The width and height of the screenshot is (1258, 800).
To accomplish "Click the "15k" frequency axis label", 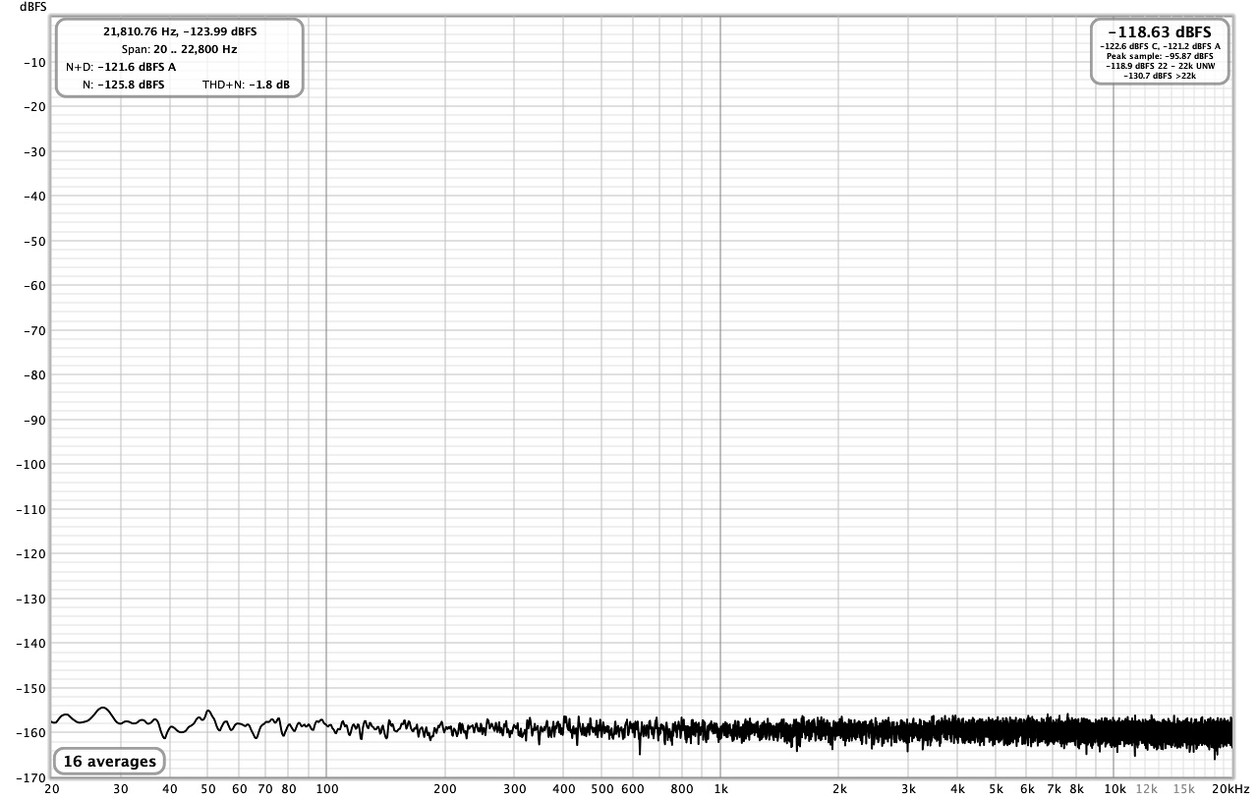I will tap(1184, 789).
